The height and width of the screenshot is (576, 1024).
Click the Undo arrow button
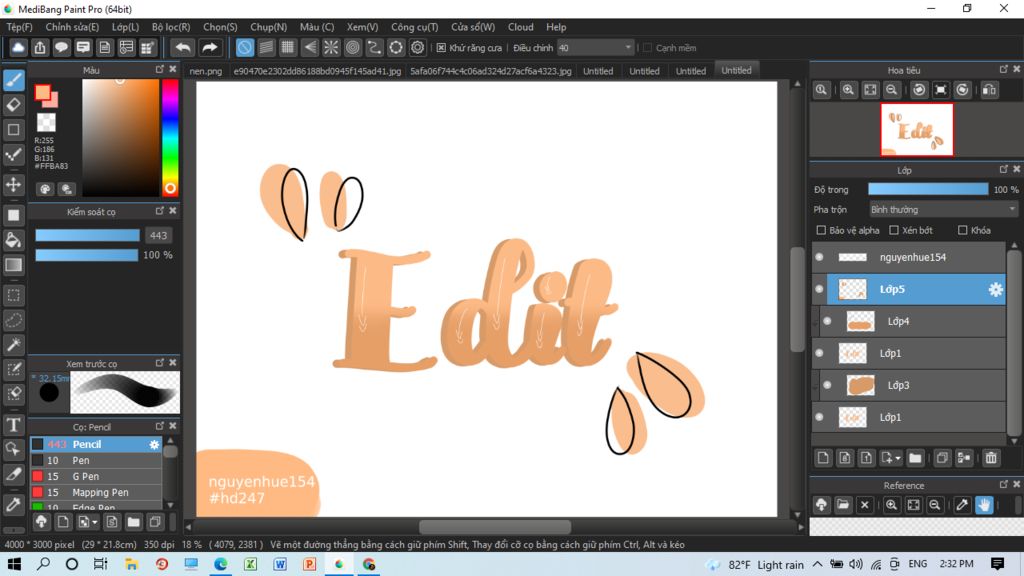[184, 48]
